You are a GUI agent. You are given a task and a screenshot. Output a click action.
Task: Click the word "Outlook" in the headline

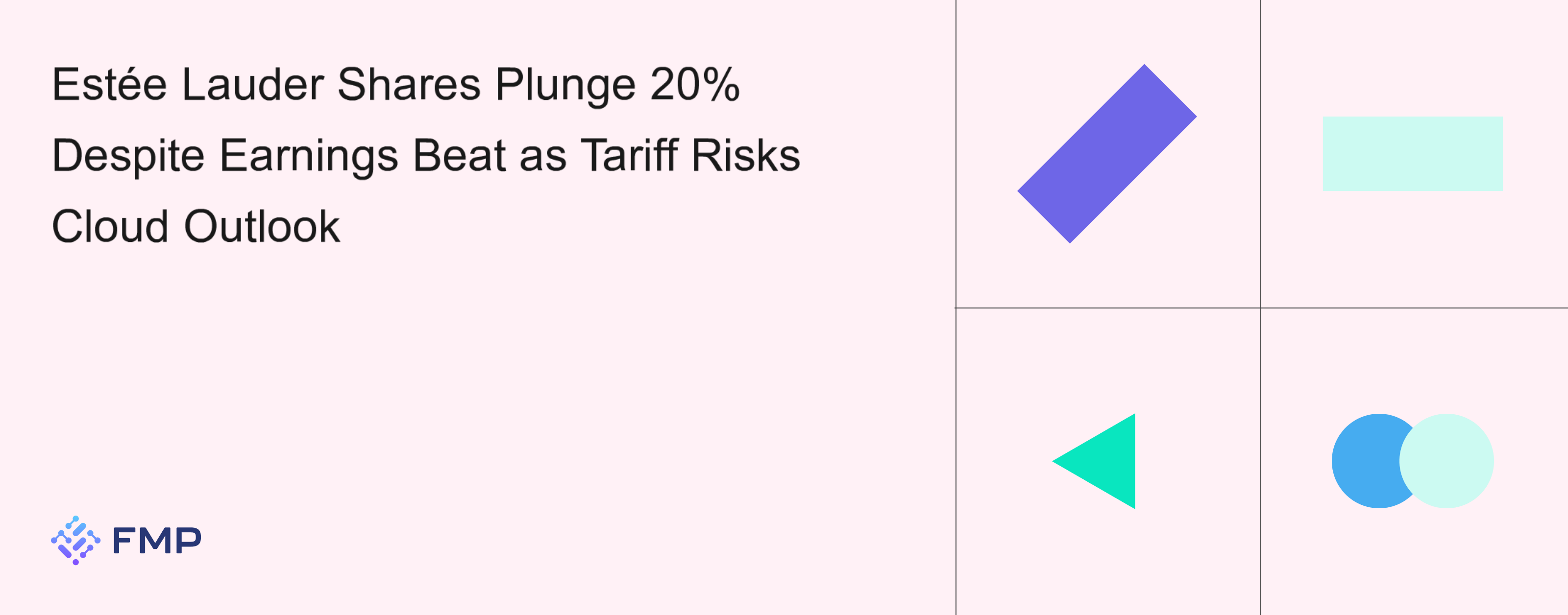click(x=262, y=227)
